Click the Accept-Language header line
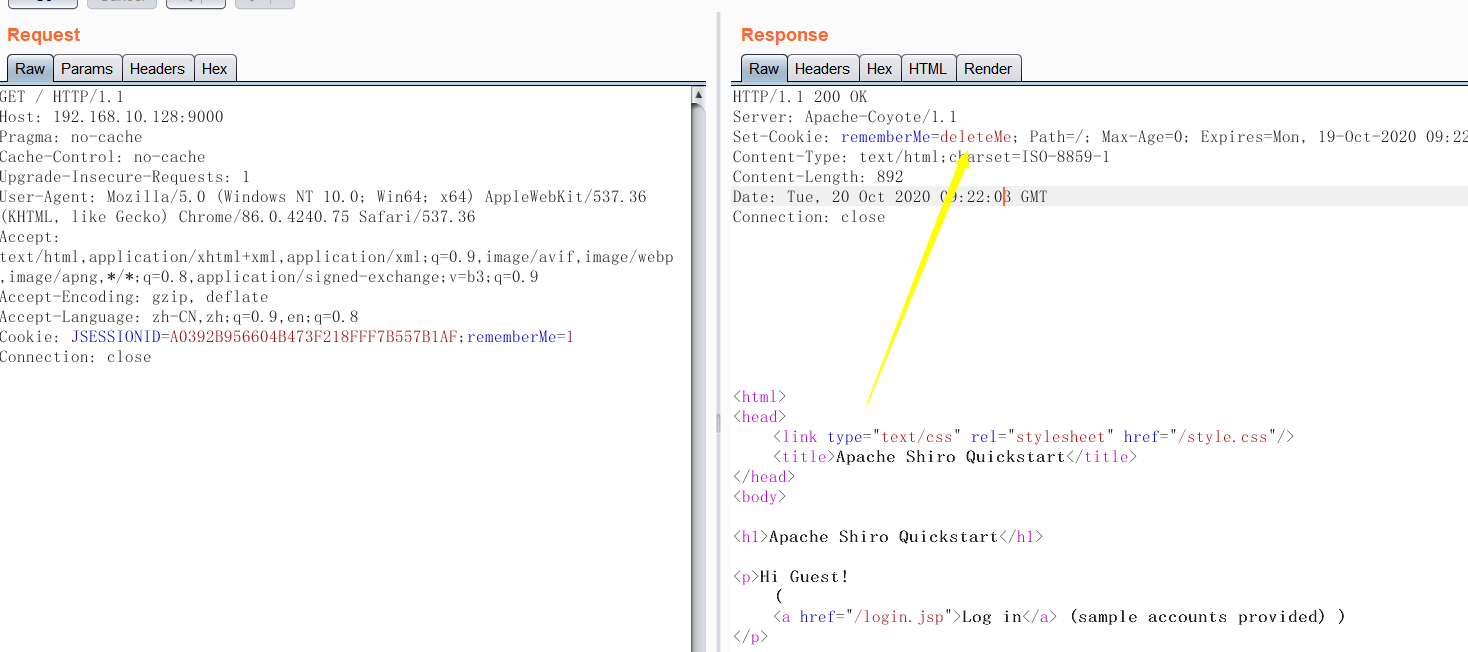The height and width of the screenshot is (652, 1468). click(179, 317)
